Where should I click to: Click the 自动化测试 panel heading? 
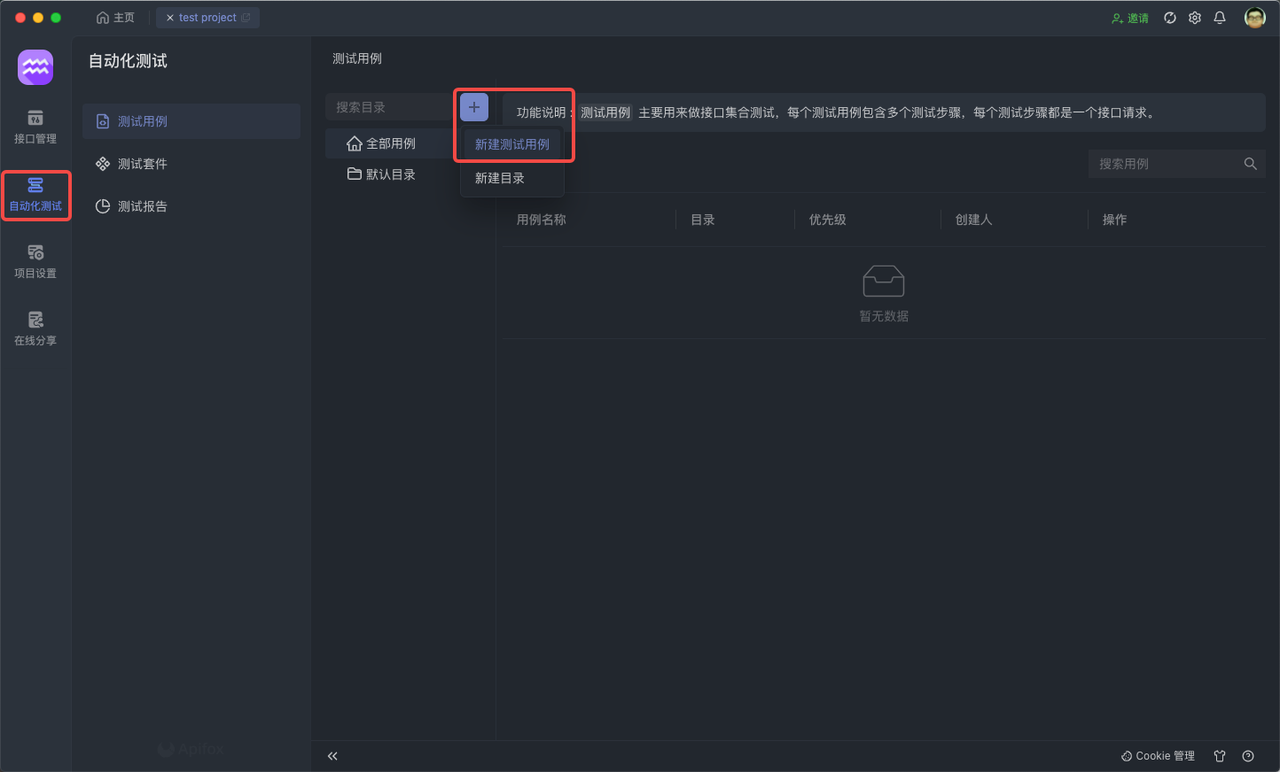pos(128,61)
